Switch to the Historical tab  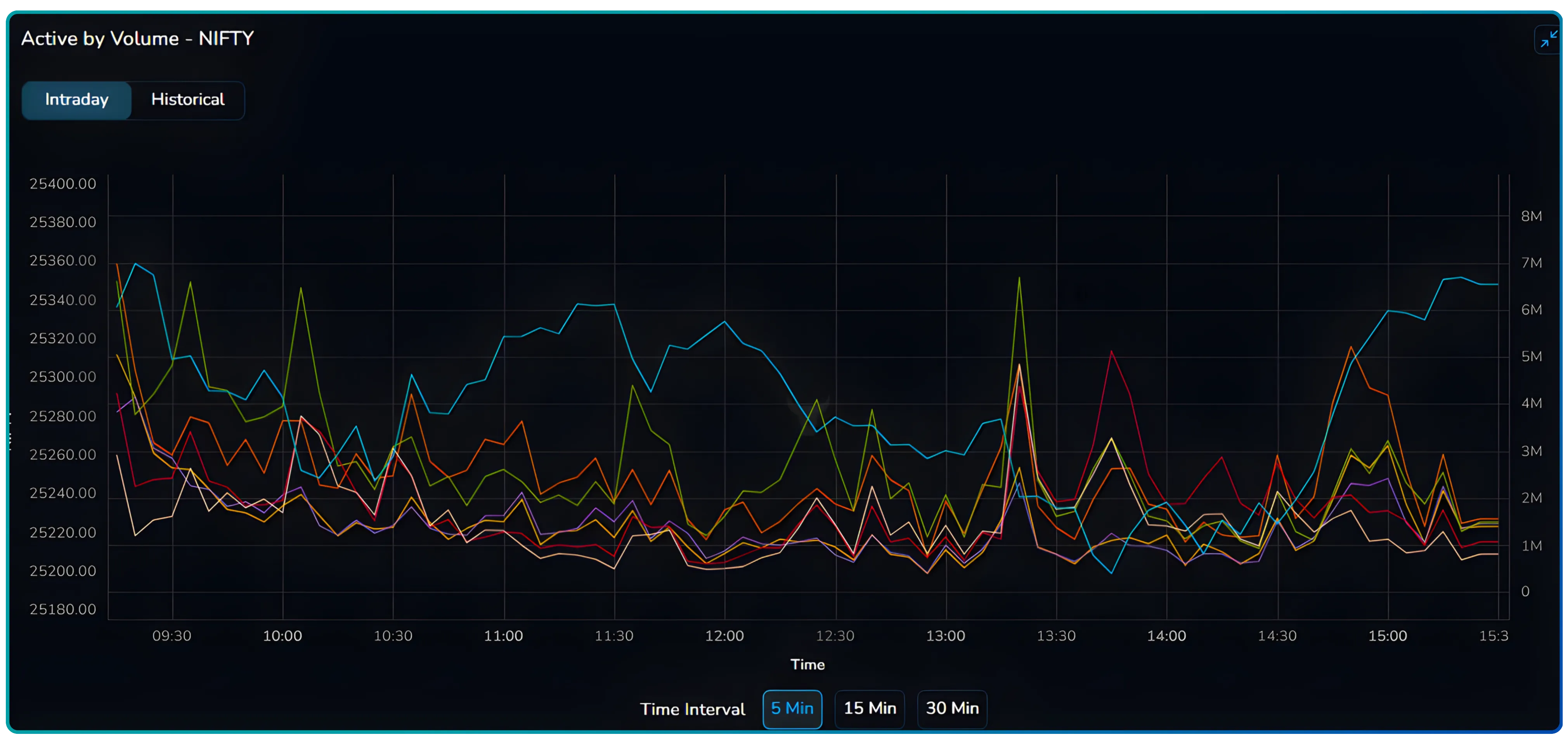187,100
